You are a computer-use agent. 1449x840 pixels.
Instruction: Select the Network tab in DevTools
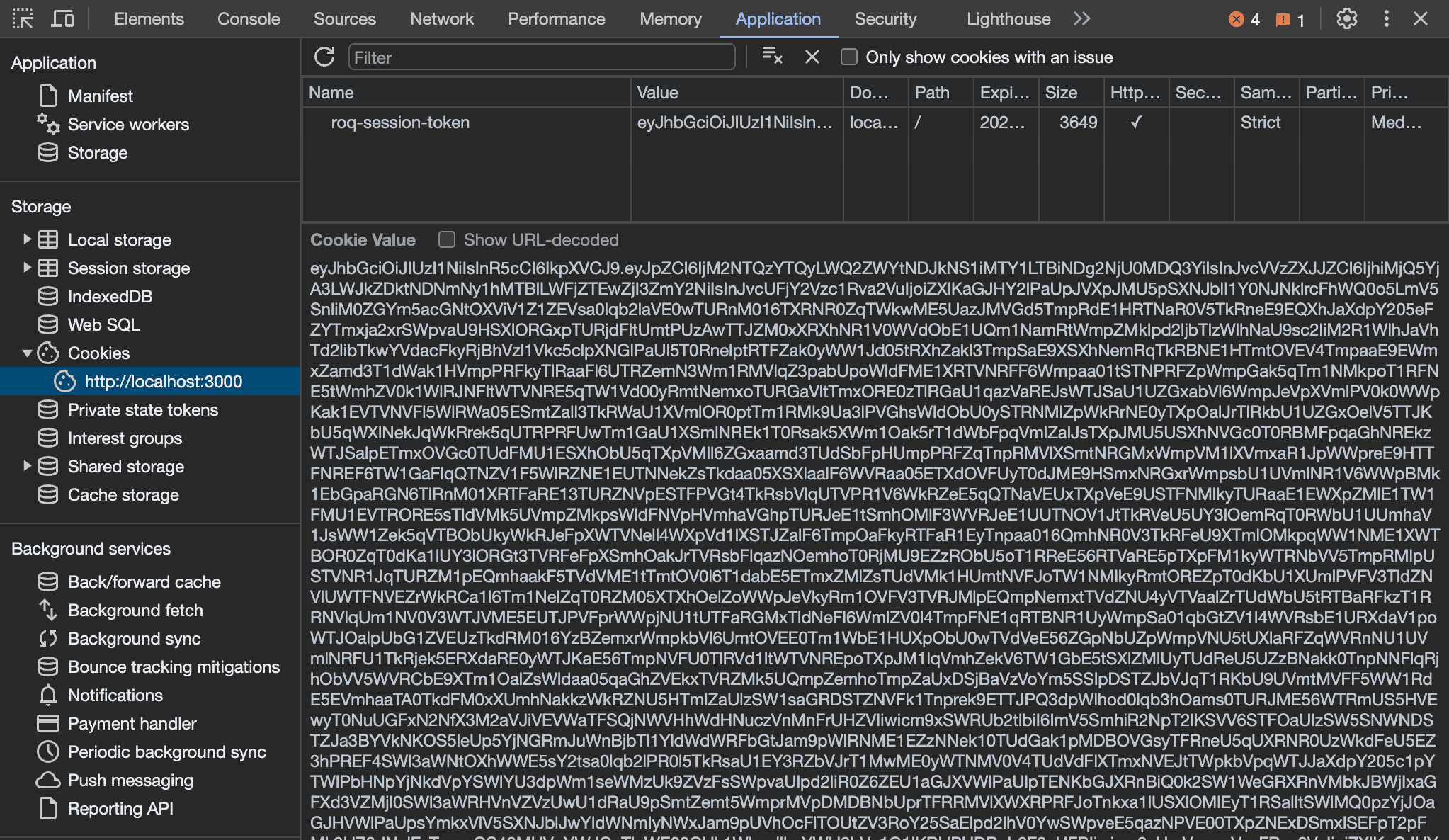[441, 17]
